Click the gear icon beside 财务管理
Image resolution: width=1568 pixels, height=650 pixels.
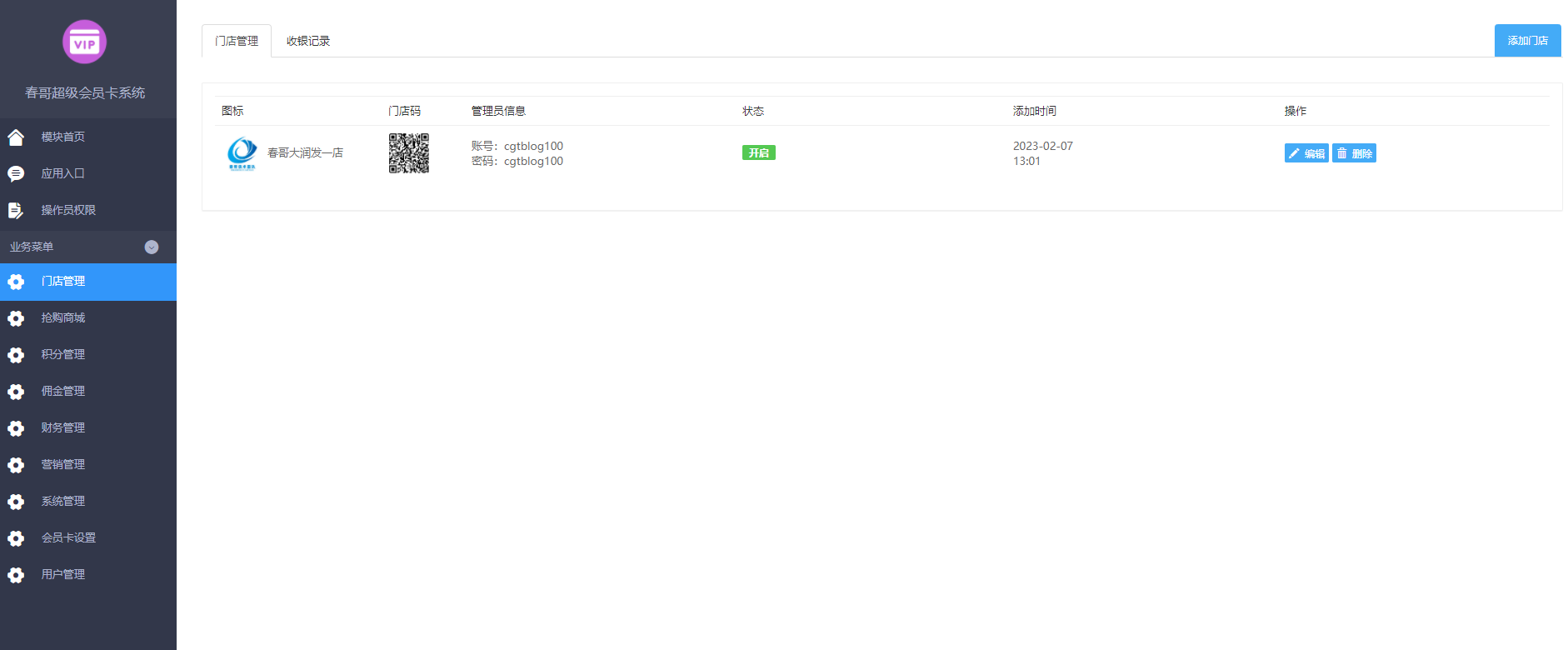click(x=16, y=428)
